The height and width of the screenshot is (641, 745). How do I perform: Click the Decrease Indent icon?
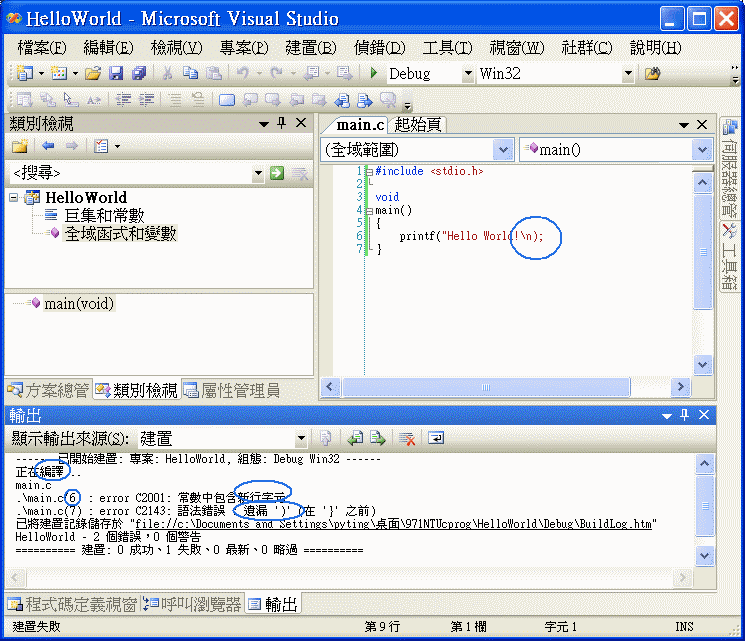[x=124, y=100]
